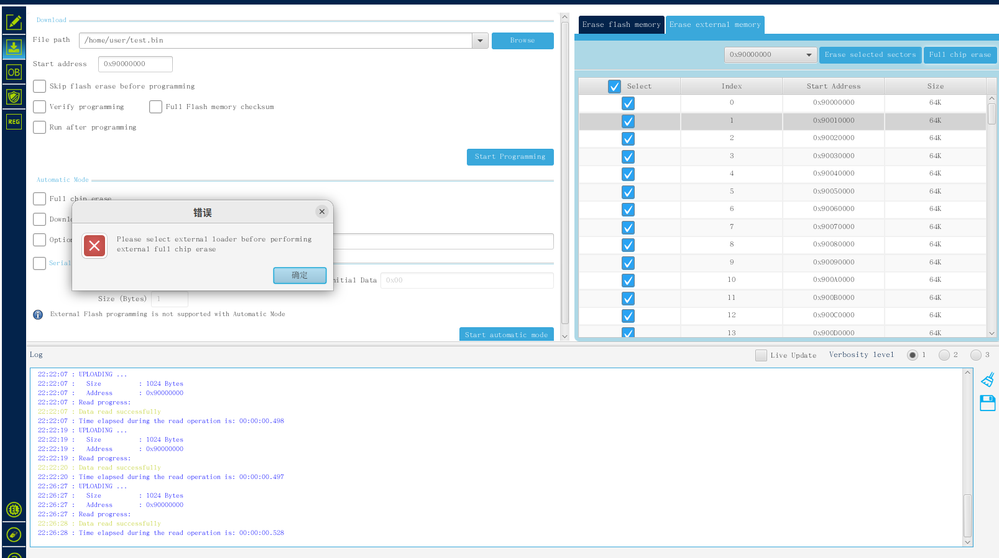The height and width of the screenshot is (558, 999).
Task: Close the error dialog with the X icon
Action: [322, 211]
